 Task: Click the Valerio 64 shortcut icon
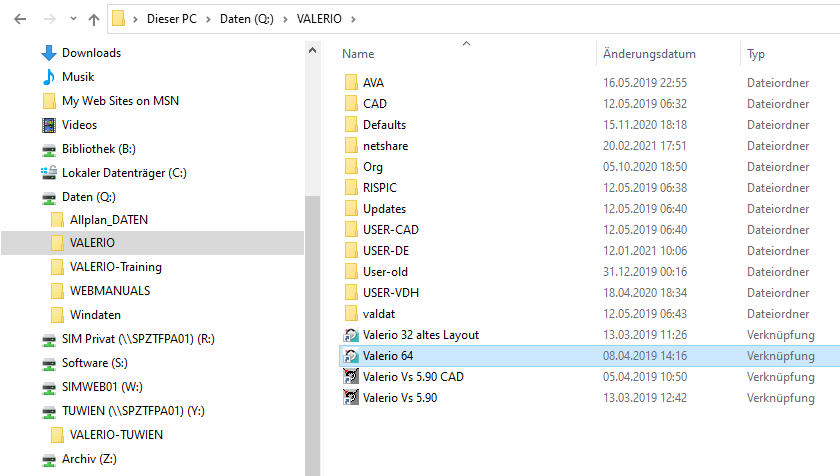point(351,356)
